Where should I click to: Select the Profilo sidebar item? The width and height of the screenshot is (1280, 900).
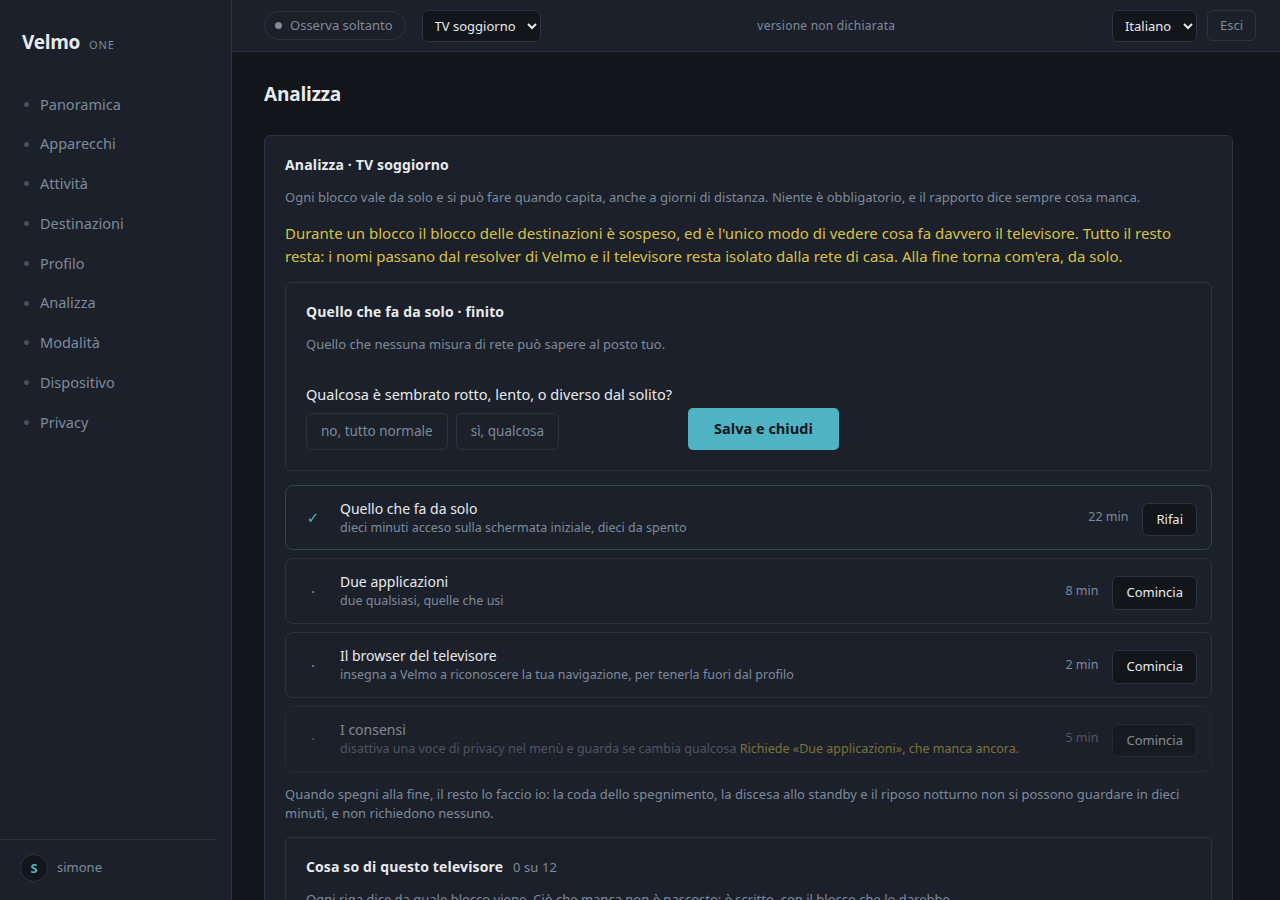tap(62, 264)
